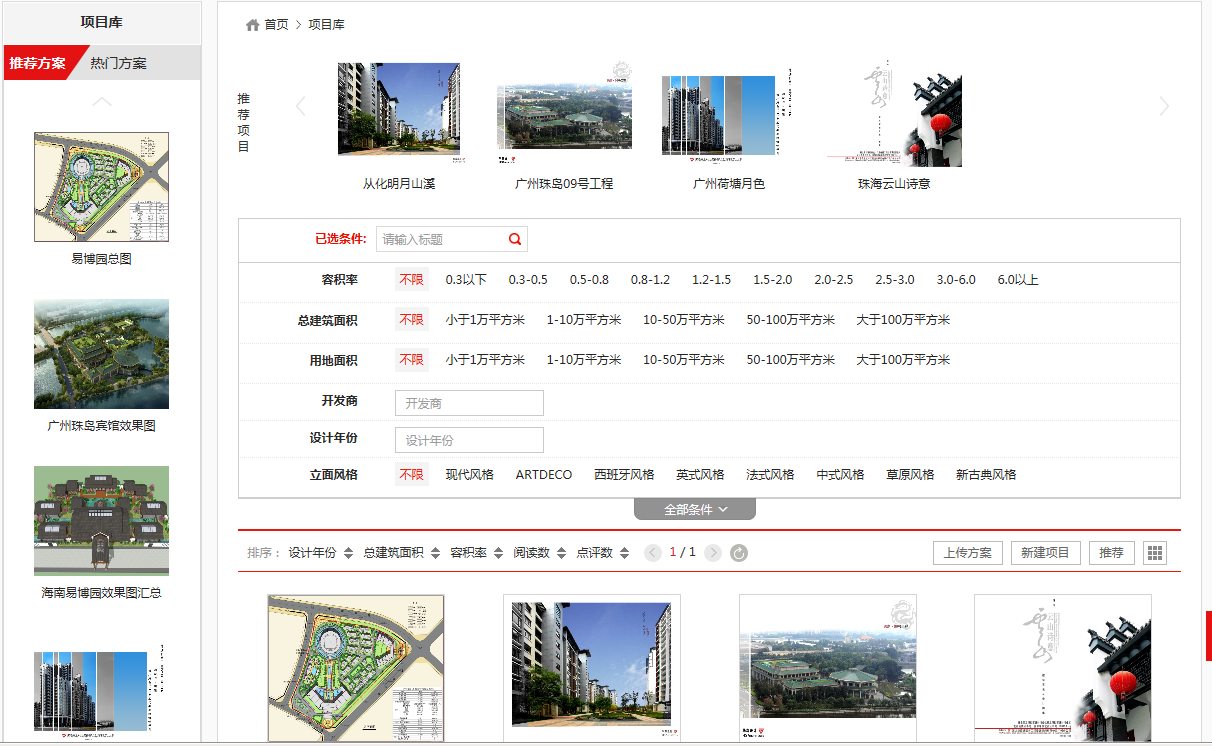This screenshot has width=1212, height=746.
Task: Select 容积率 6.0以上 option
Action: [1018, 280]
